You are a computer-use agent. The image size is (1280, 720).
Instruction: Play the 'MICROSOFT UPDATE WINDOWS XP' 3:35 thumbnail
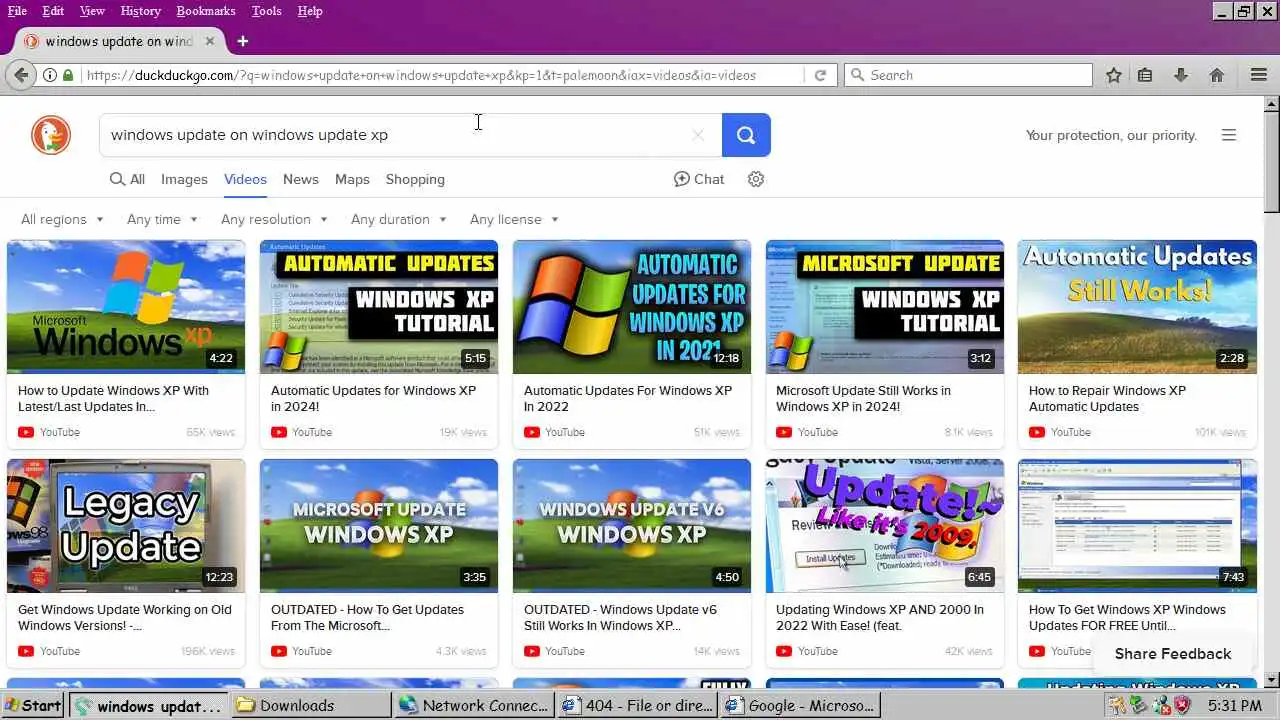[x=379, y=526]
